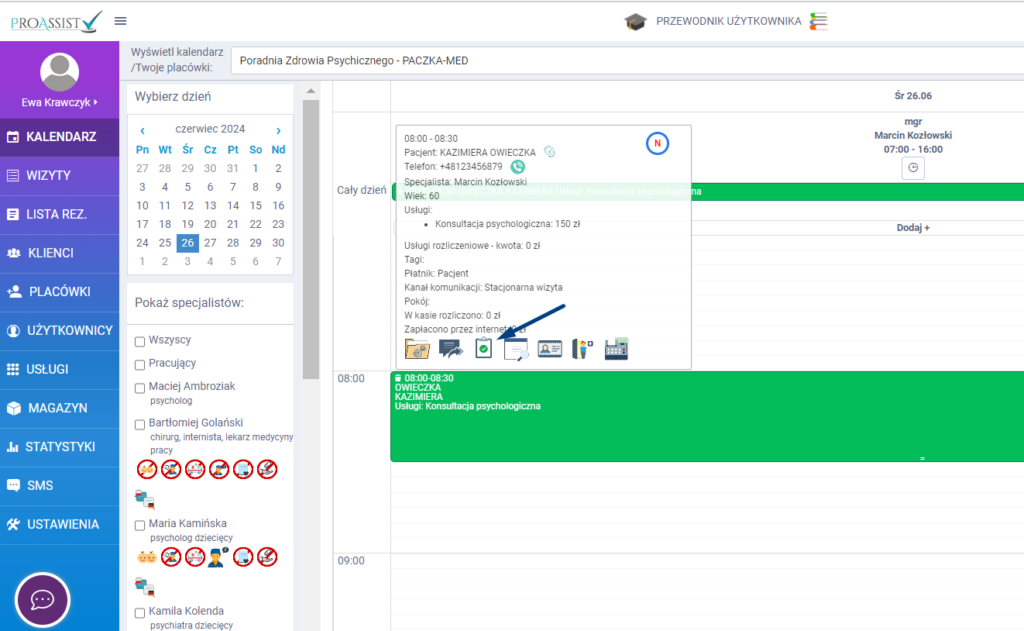Select Maciej Ambroziak checkbox
The height and width of the screenshot is (631, 1024).
pos(140,387)
